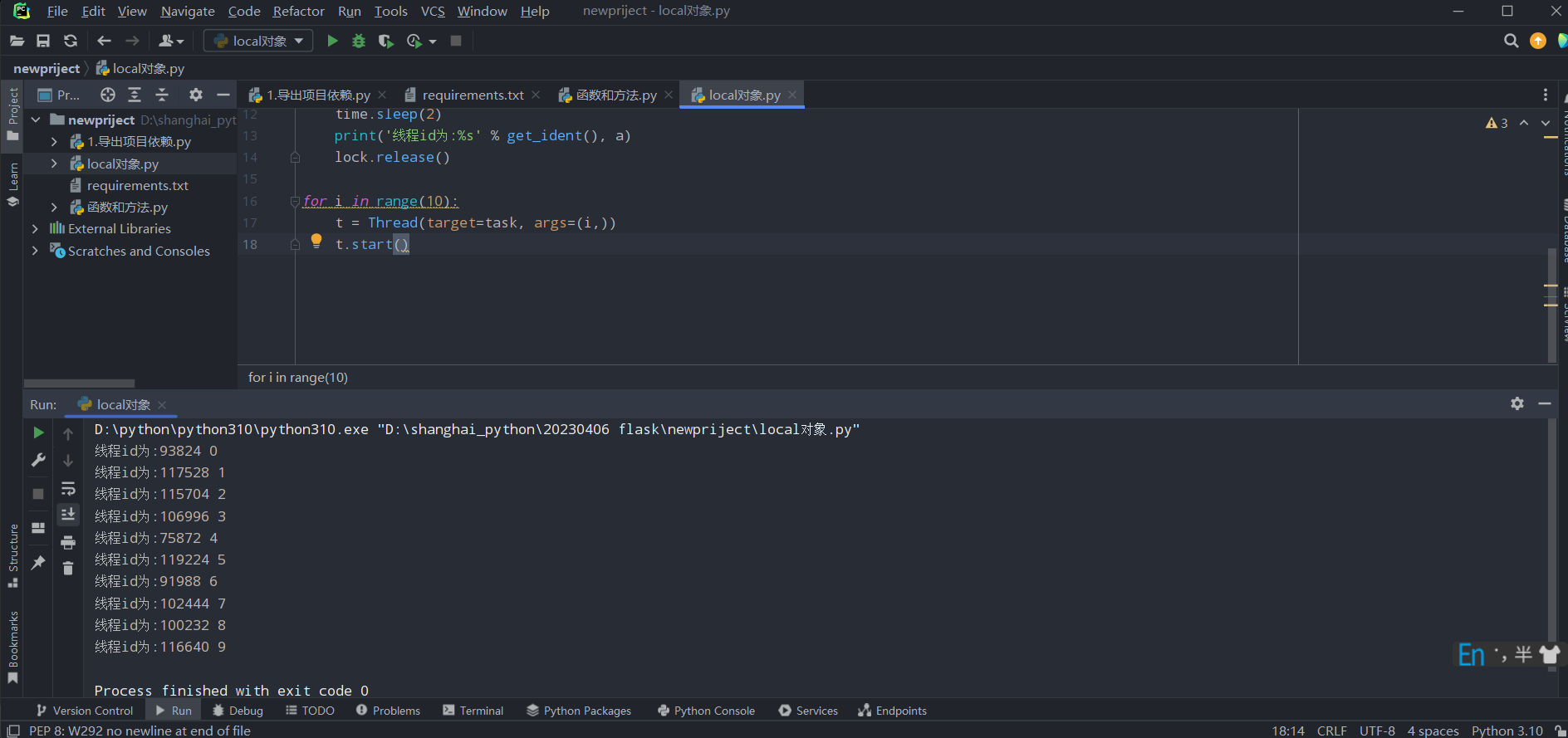Run local对象 with the green play button

tap(332, 41)
